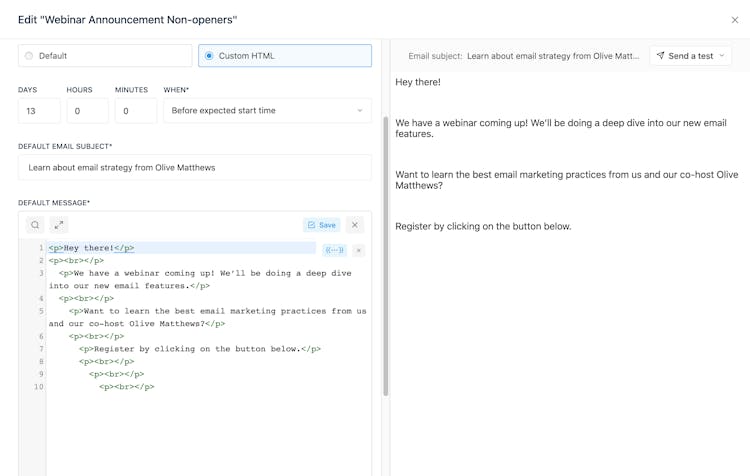Screen dimensions: 750x476
Task: Click the Hours input field
Action: pos(87,111)
